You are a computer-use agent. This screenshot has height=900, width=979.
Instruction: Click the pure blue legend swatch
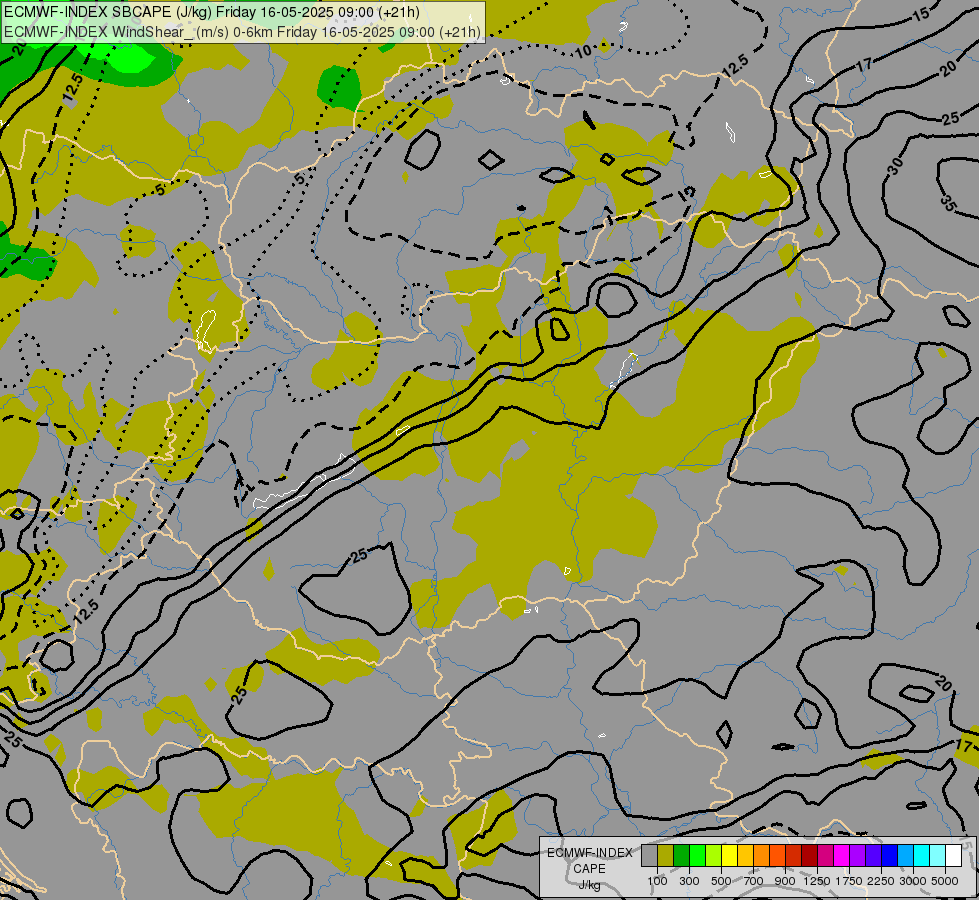[x=889, y=855]
